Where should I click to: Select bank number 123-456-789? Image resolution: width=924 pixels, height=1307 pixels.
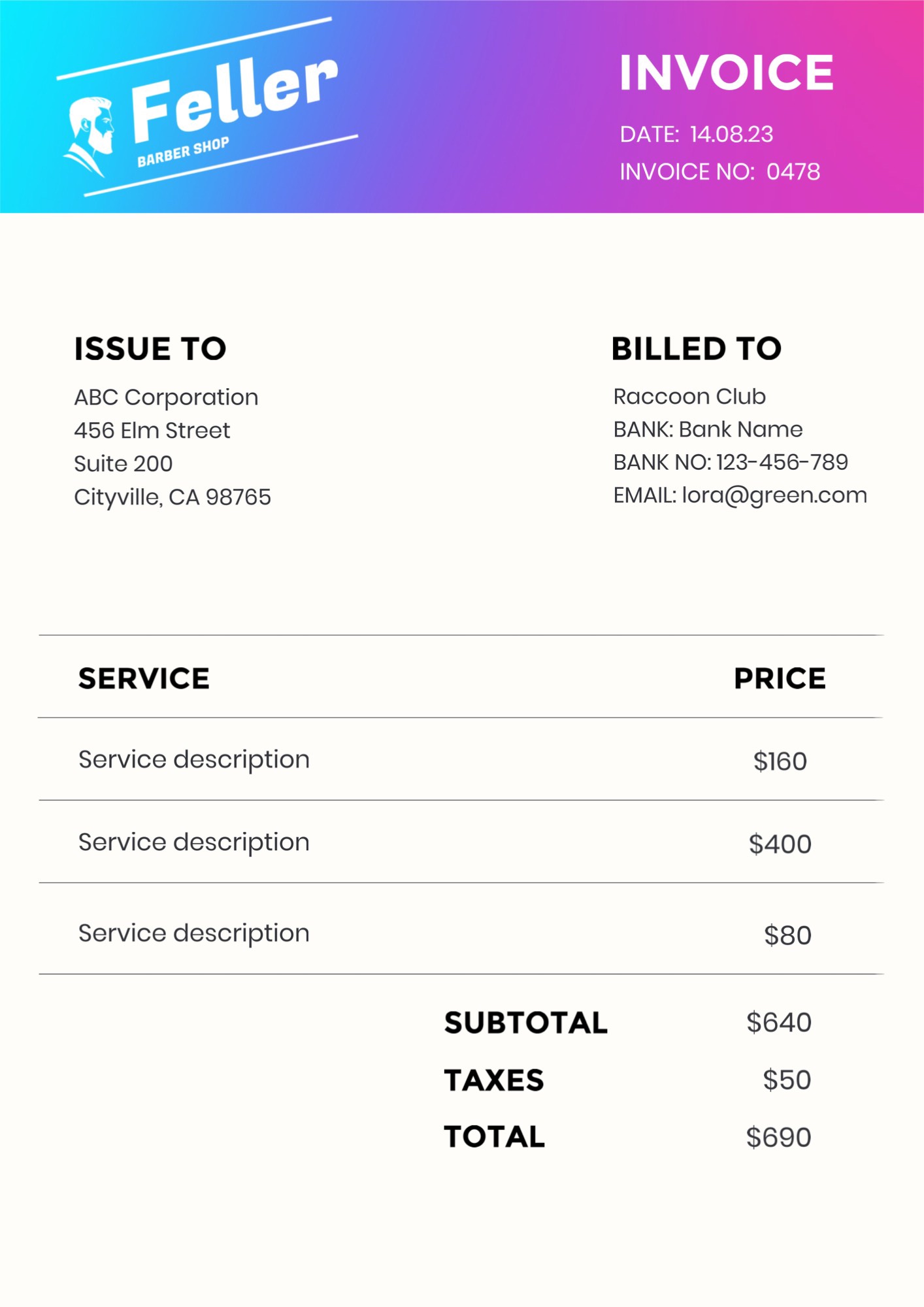(782, 463)
